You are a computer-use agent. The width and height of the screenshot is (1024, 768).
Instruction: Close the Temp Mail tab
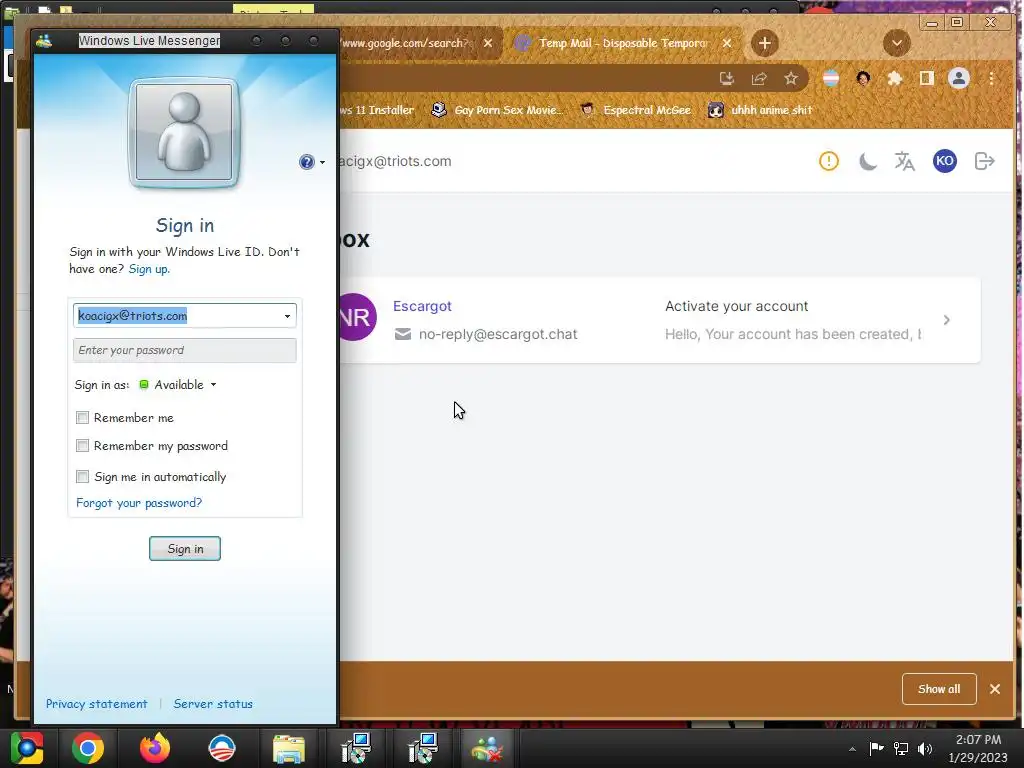tap(727, 43)
